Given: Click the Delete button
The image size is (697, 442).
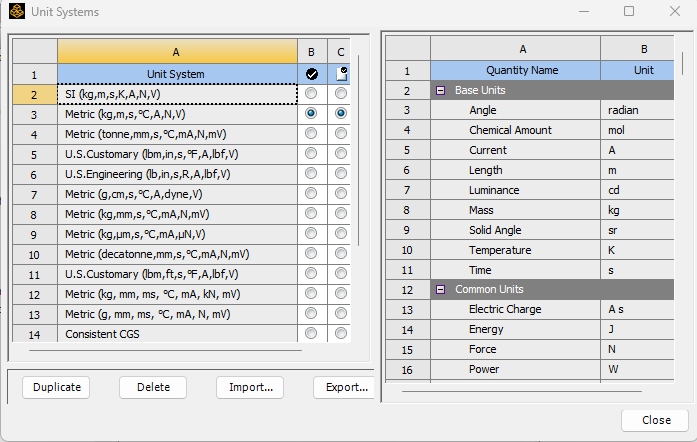Looking at the screenshot, I should point(153,387).
